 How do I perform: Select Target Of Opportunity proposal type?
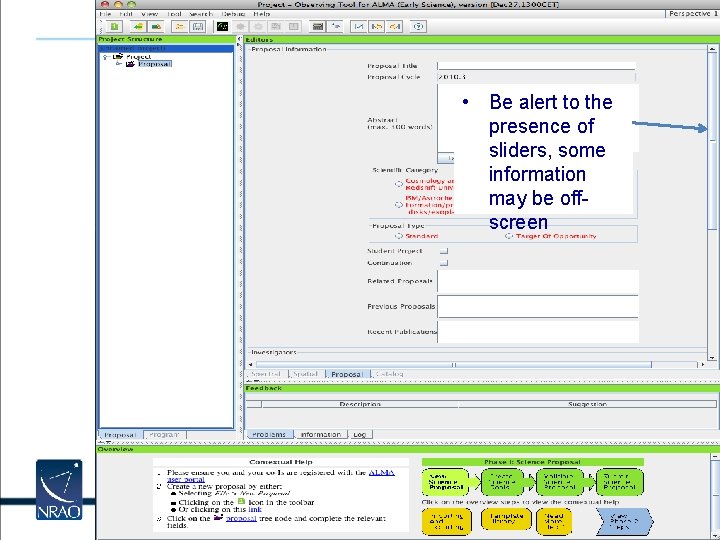[x=508, y=236]
